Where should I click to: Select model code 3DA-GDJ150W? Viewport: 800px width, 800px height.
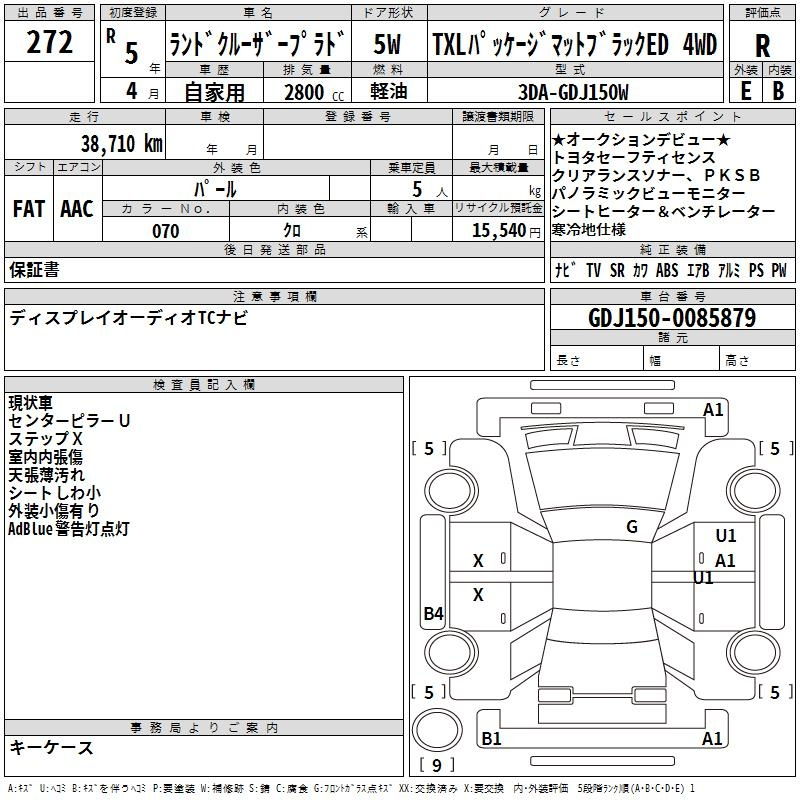tap(573, 92)
